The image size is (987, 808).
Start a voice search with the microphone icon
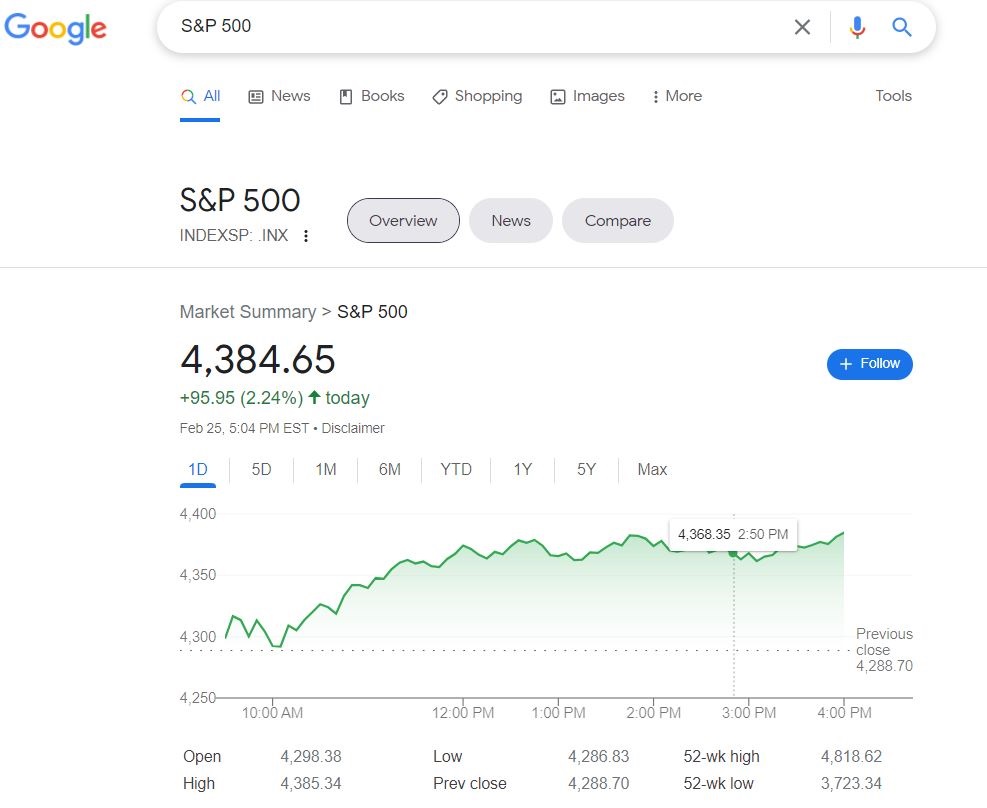click(857, 28)
